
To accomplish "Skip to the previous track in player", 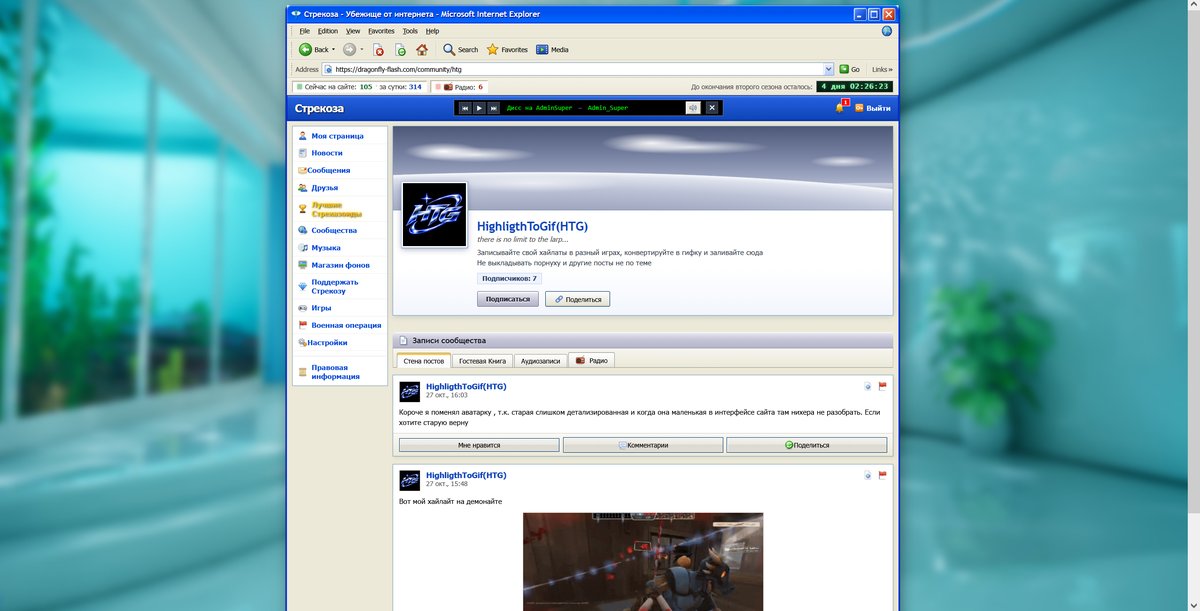I will (x=465, y=108).
